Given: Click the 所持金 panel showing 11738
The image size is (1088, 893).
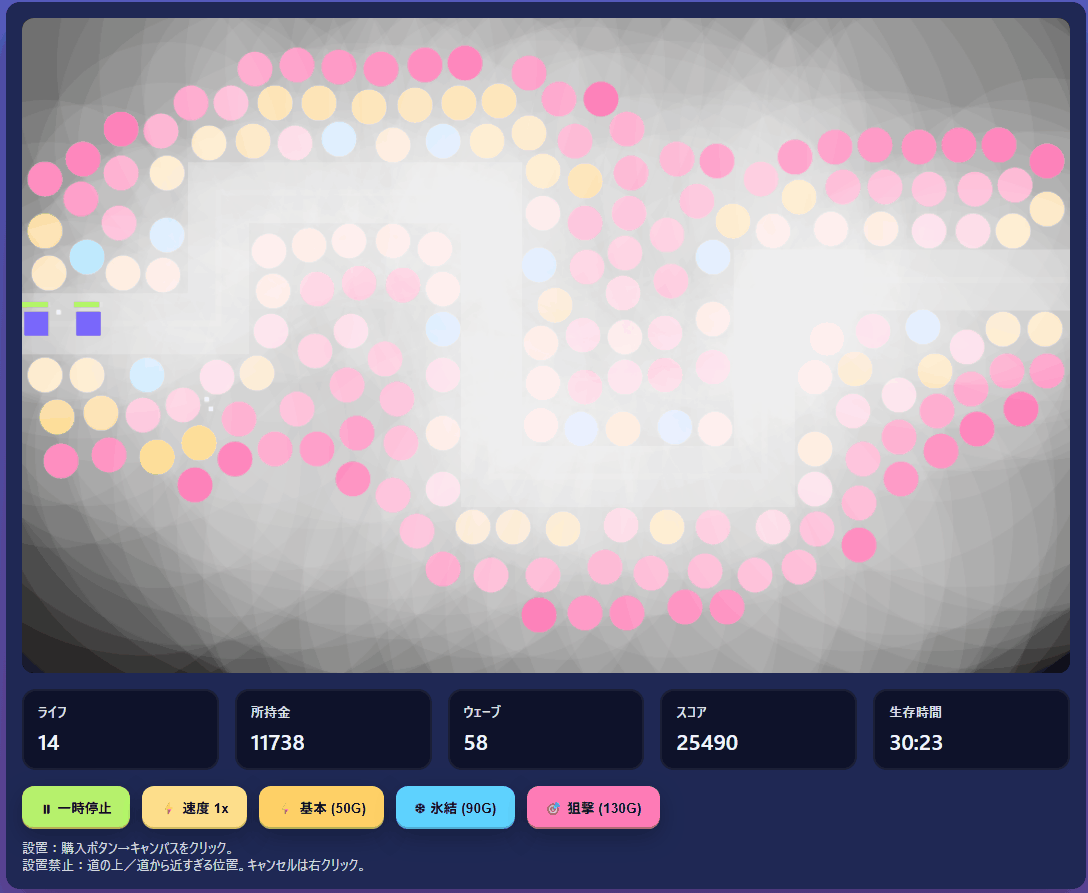Looking at the screenshot, I should [333, 729].
